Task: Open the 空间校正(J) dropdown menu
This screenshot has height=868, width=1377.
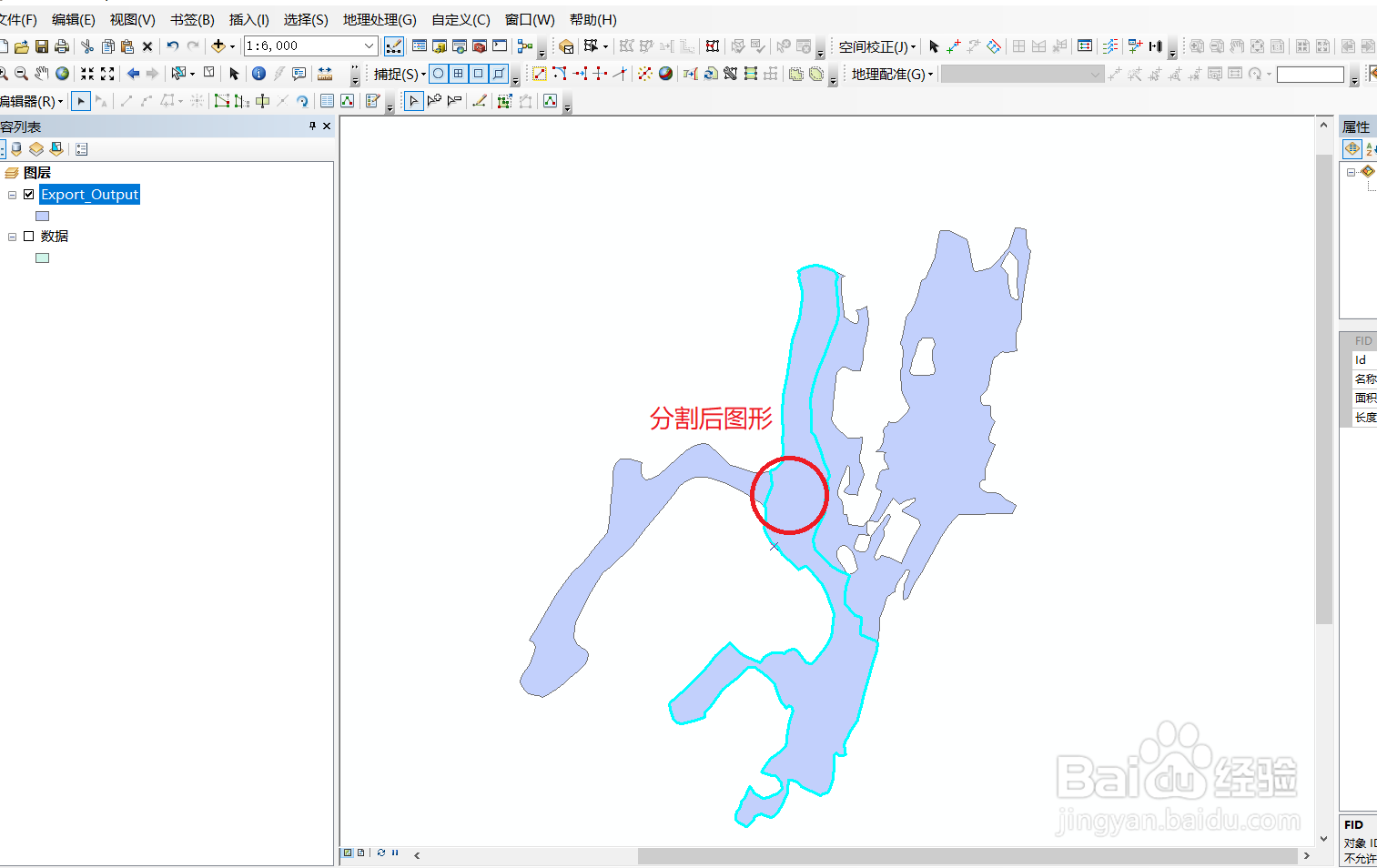Action: (x=877, y=46)
